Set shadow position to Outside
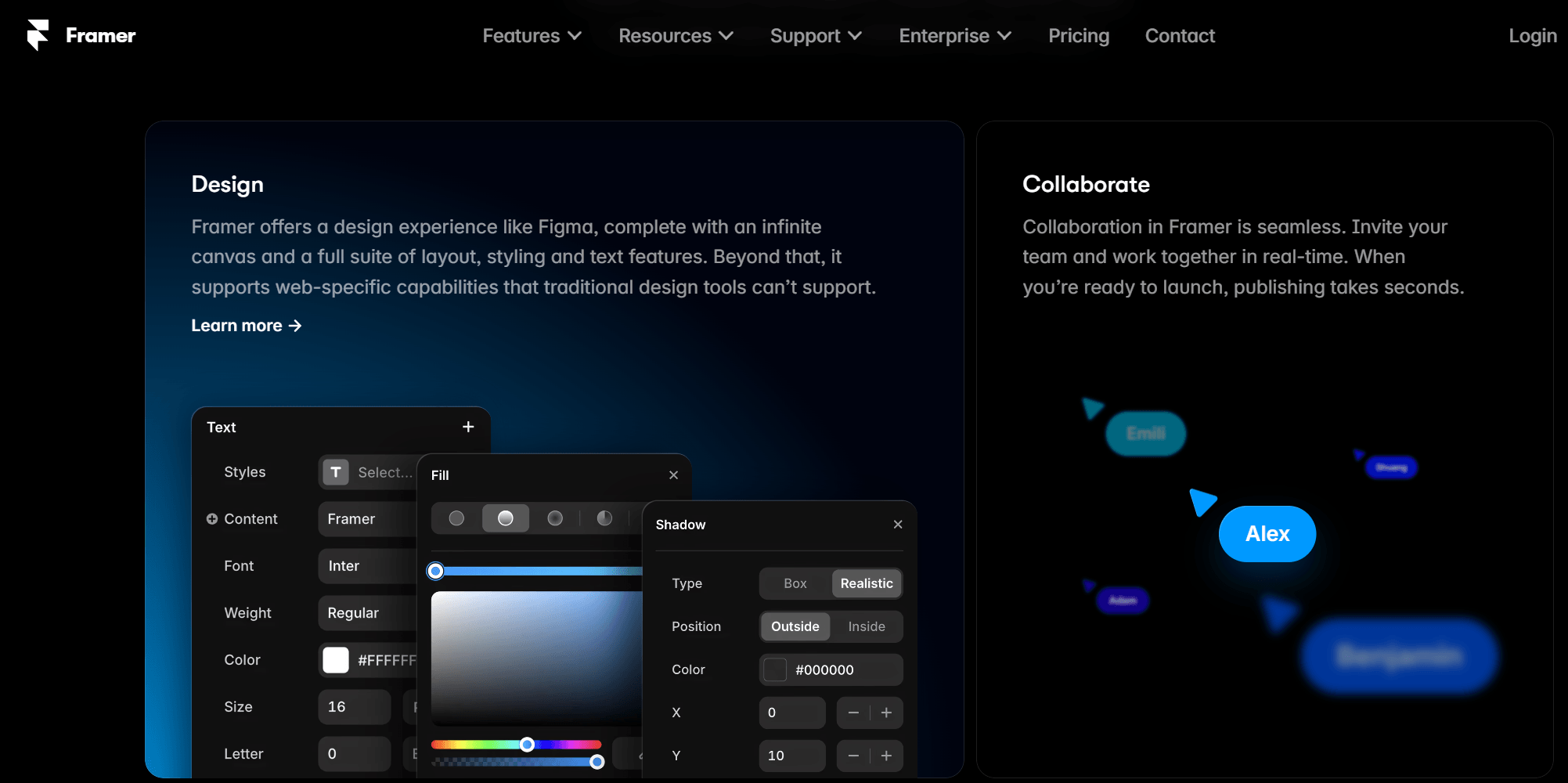Viewport: 1568px width, 783px height. pos(795,626)
